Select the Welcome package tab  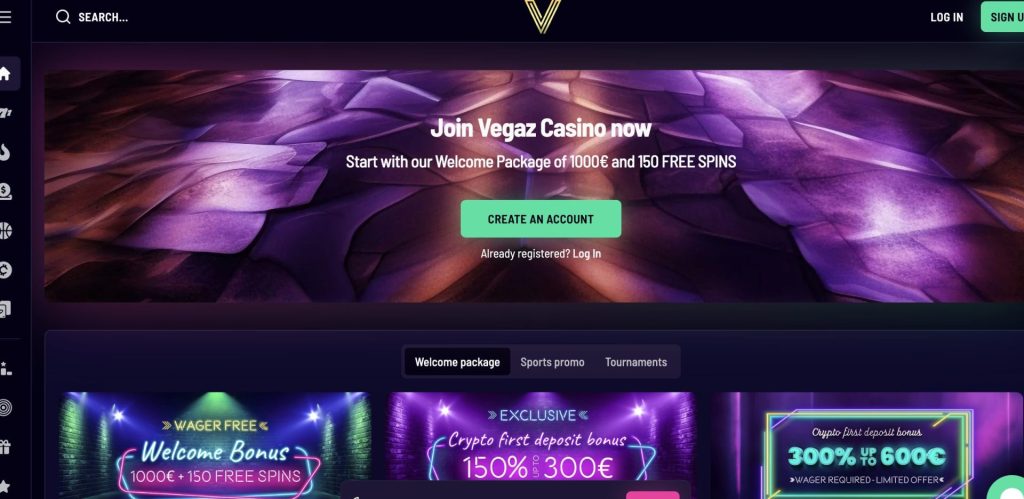pos(457,362)
